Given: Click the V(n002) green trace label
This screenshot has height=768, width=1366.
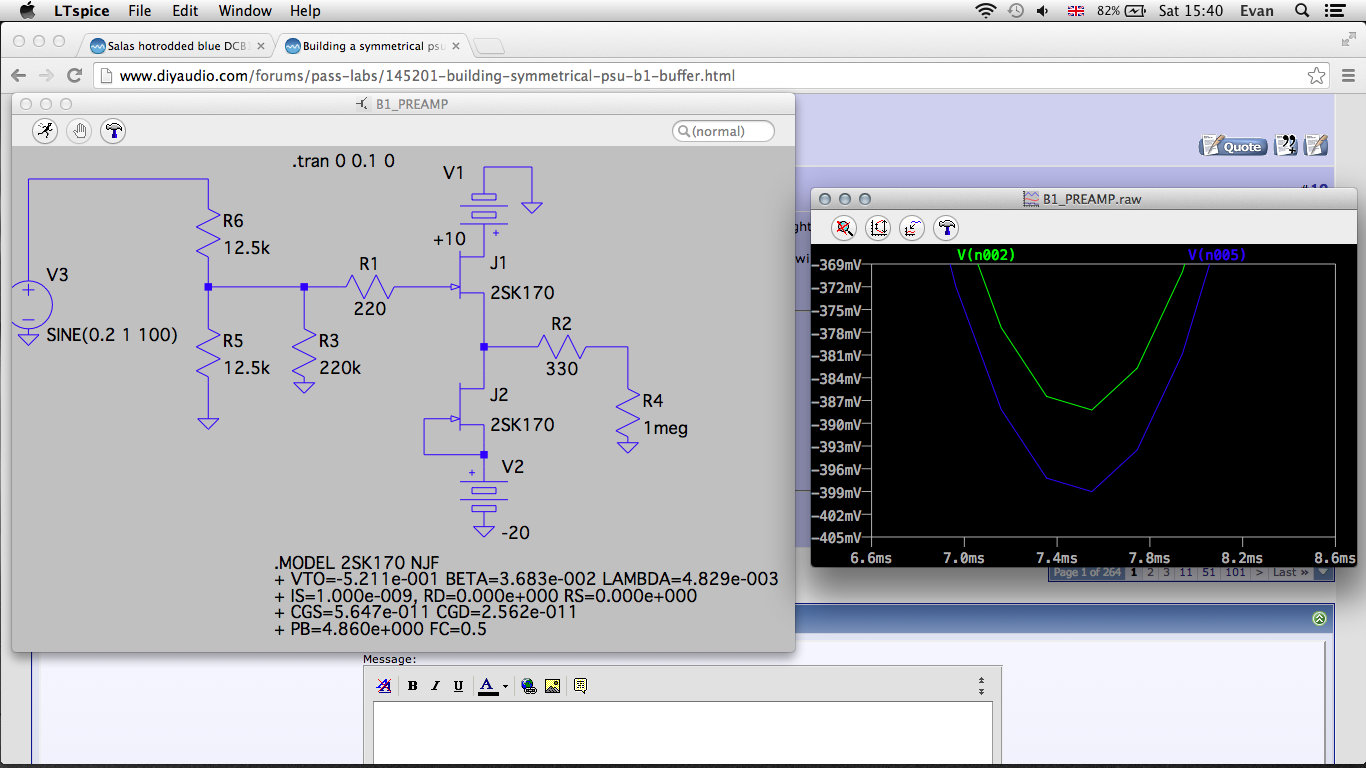Looking at the screenshot, I should (985, 255).
